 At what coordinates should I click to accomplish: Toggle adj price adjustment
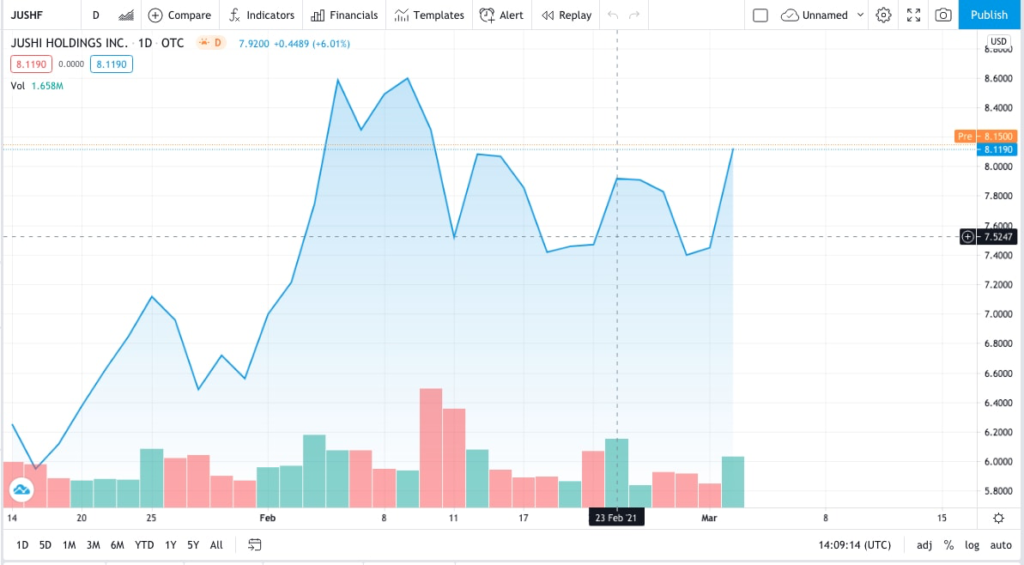924,545
